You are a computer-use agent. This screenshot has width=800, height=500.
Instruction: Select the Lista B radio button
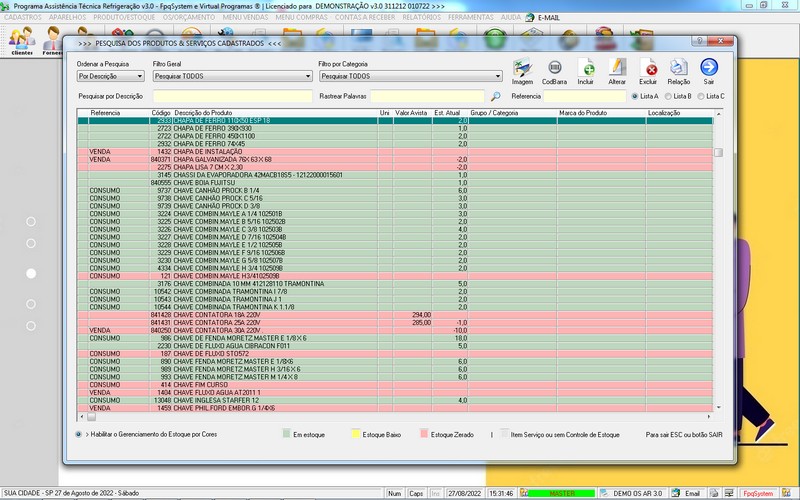point(668,96)
